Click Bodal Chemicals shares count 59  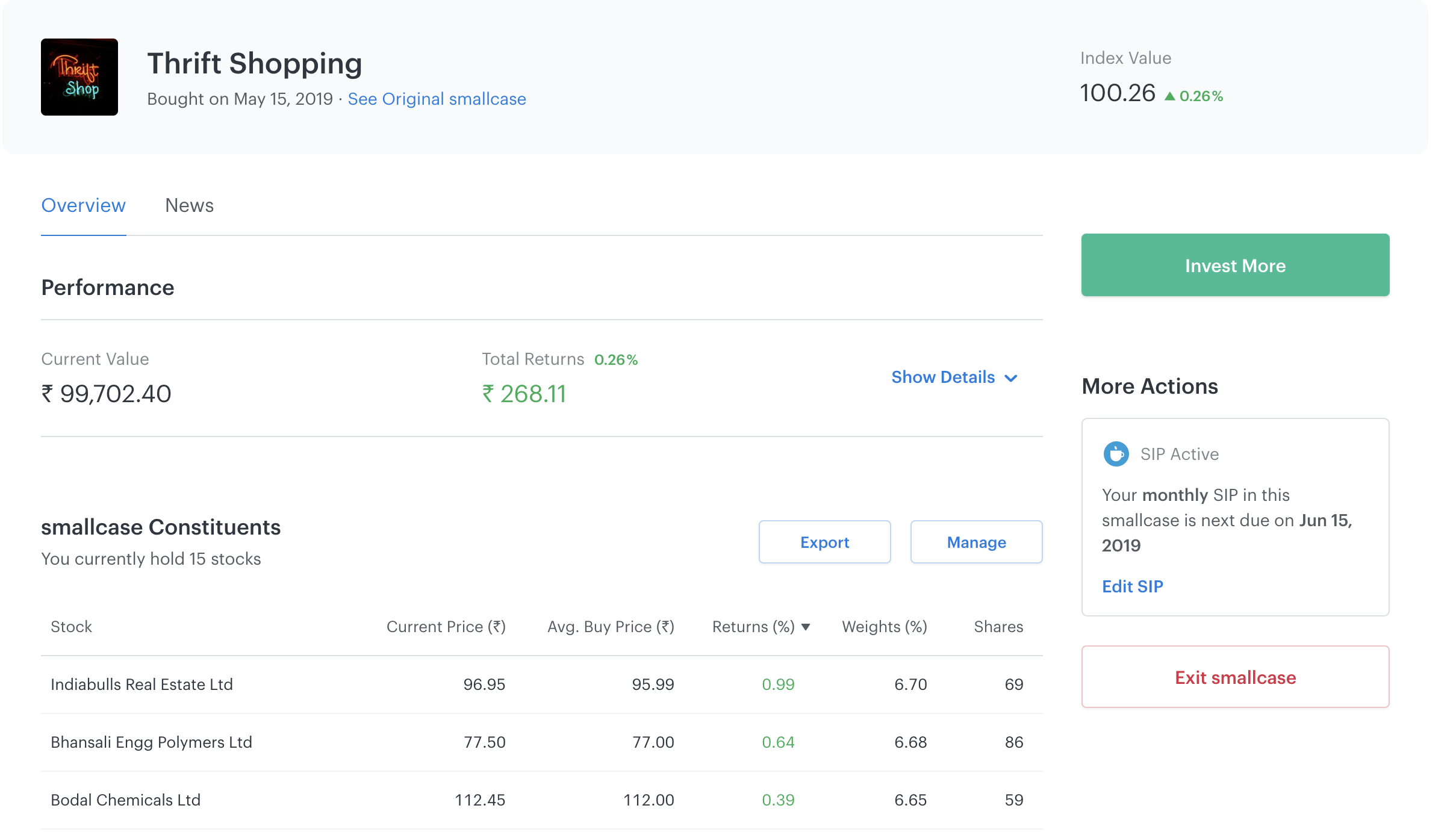1014,800
